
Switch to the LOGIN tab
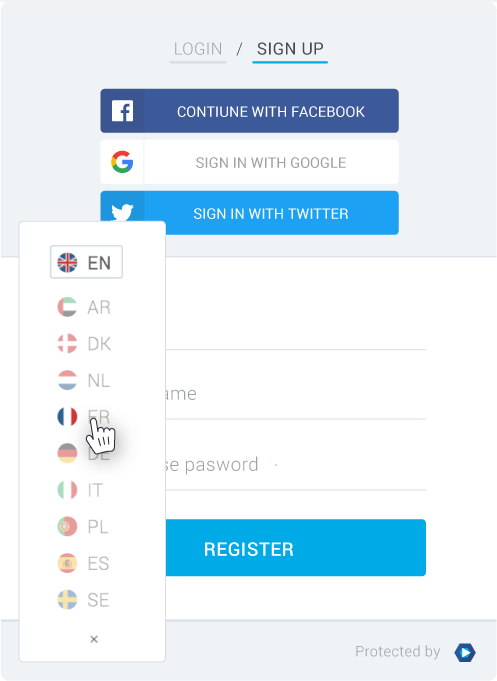point(198,49)
